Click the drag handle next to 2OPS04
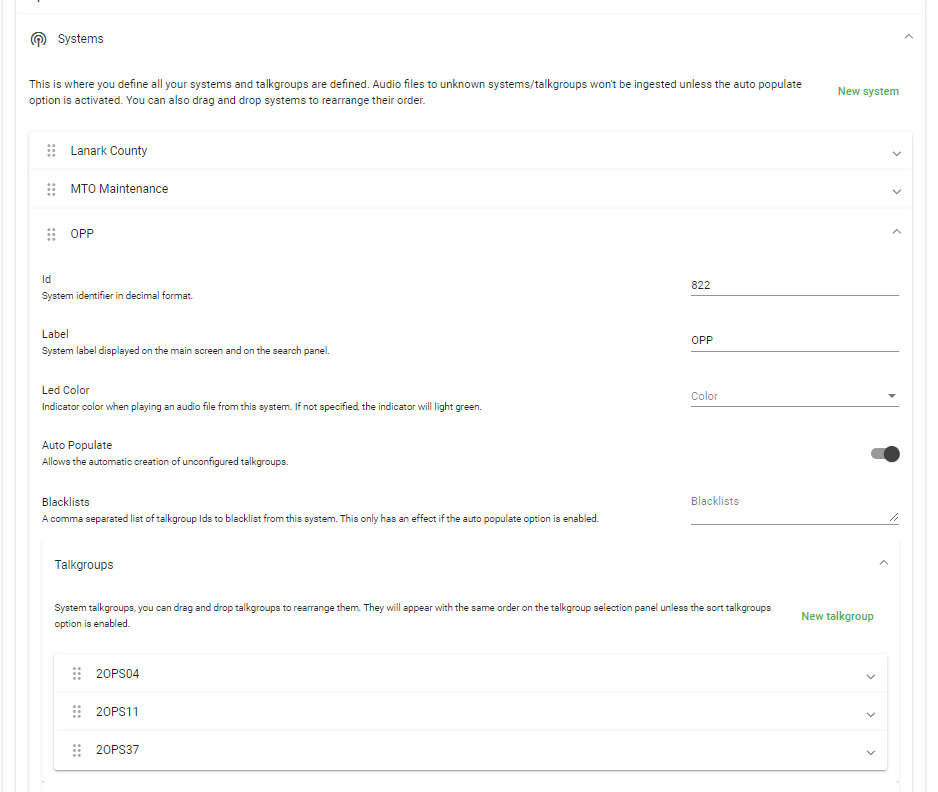The height and width of the screenshot is (792, 938). click(x=77, y=674)
